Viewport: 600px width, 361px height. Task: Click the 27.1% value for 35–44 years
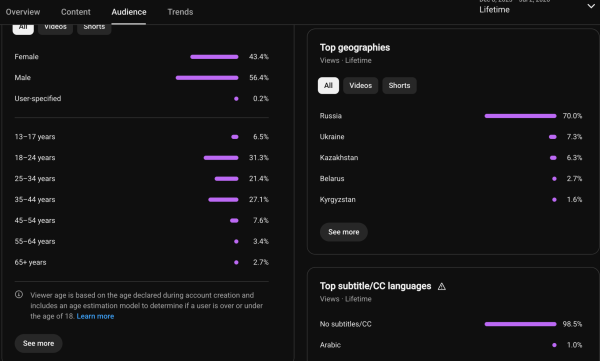(x=259, y=199)
